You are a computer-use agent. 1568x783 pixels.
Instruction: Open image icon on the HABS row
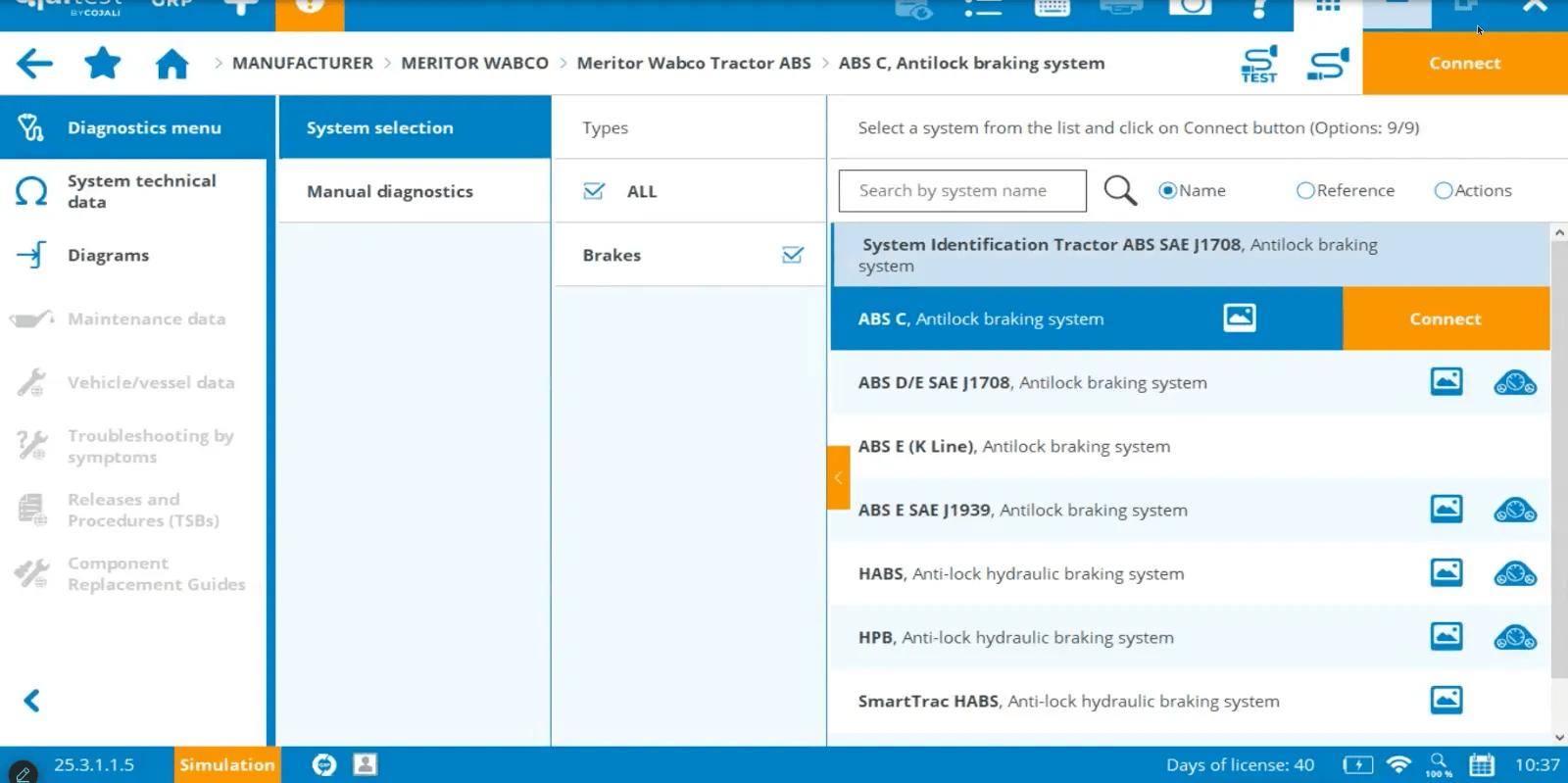pyautogui.click(x=1446, y=572)
